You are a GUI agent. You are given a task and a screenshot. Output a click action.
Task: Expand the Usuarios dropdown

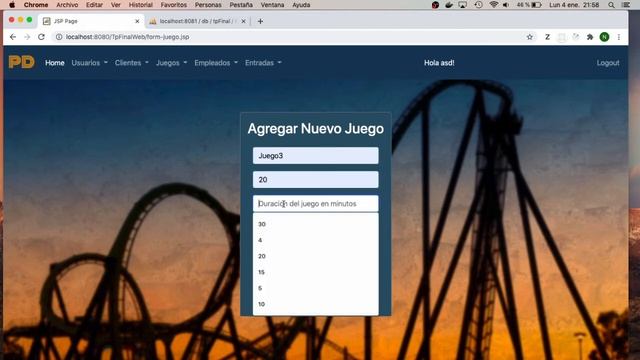pos(89,63)
